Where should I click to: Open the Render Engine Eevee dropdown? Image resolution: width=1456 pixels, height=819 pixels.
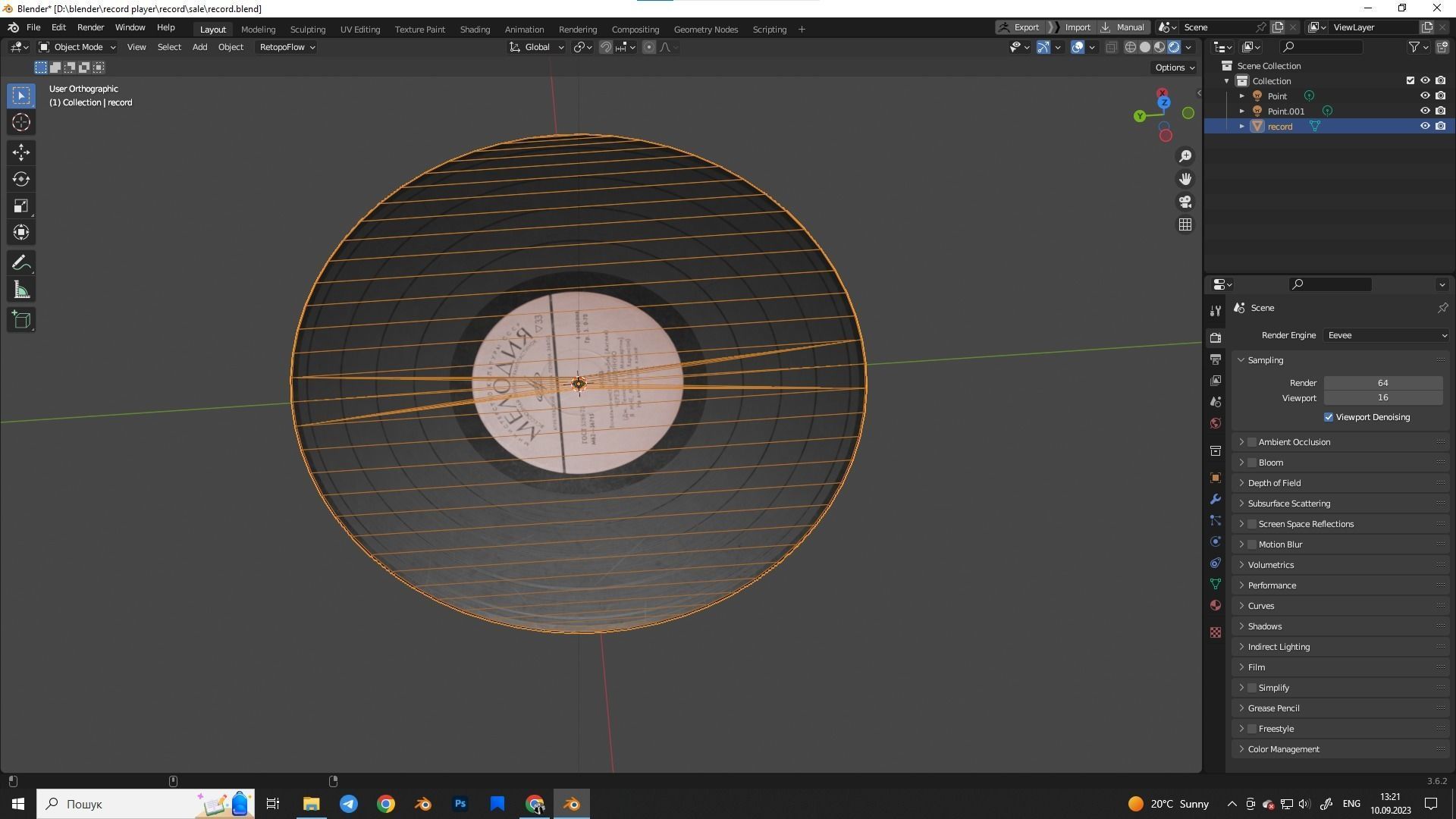click(1386, 335)
